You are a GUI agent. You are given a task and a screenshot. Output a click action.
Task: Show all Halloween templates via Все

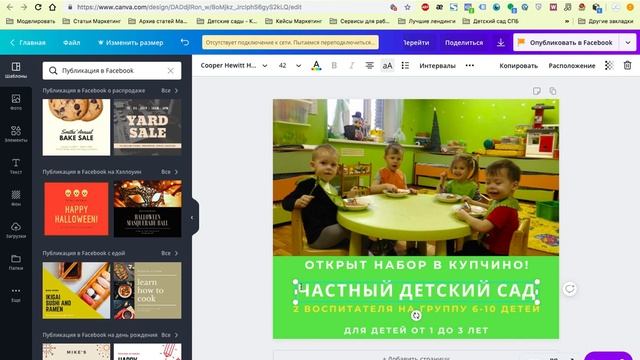[x=169, y=172]
